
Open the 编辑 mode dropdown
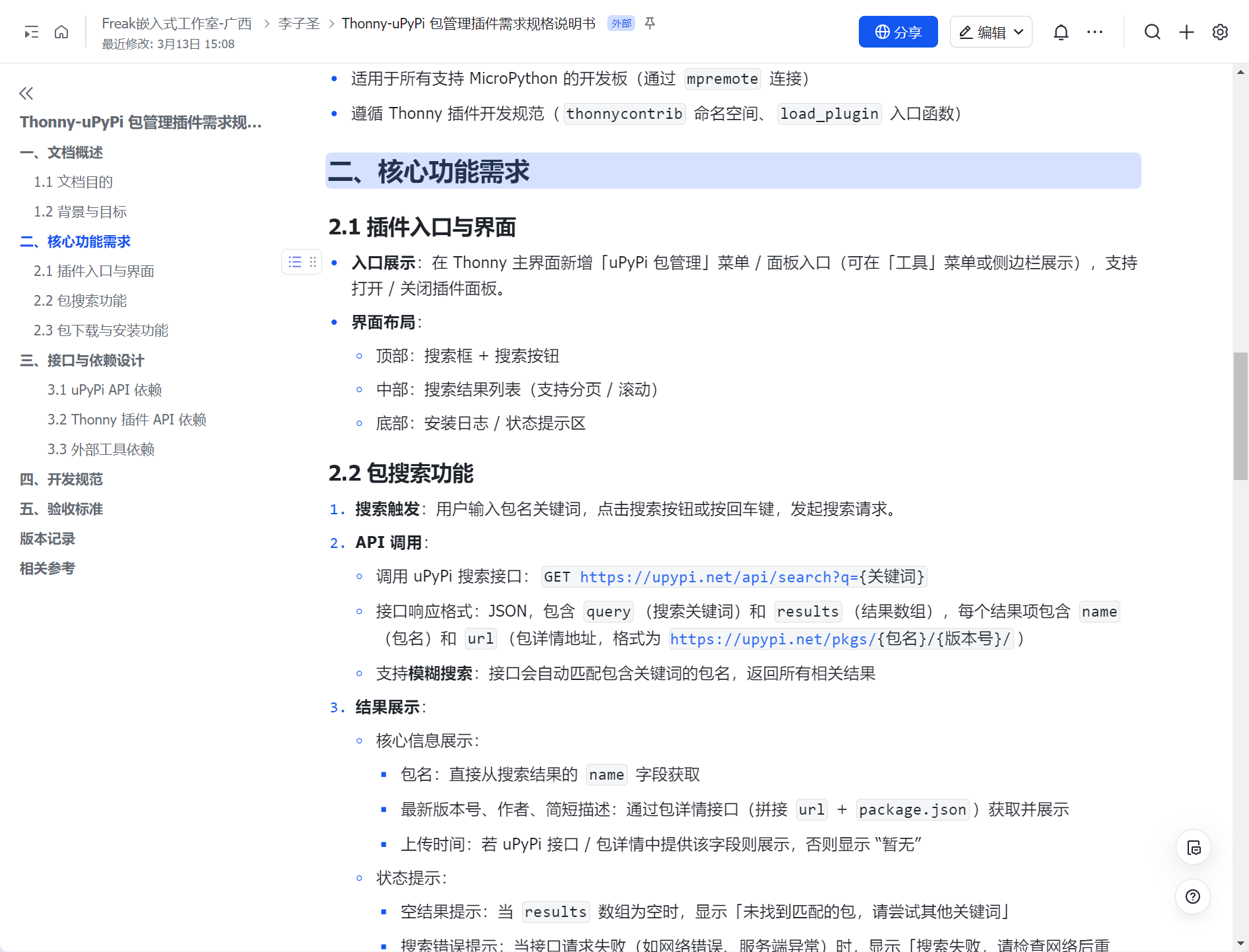991,32
